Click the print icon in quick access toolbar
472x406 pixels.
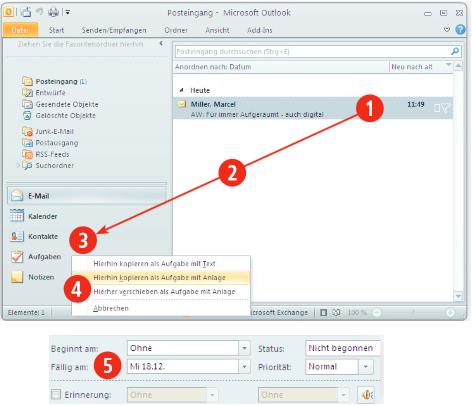53,12
